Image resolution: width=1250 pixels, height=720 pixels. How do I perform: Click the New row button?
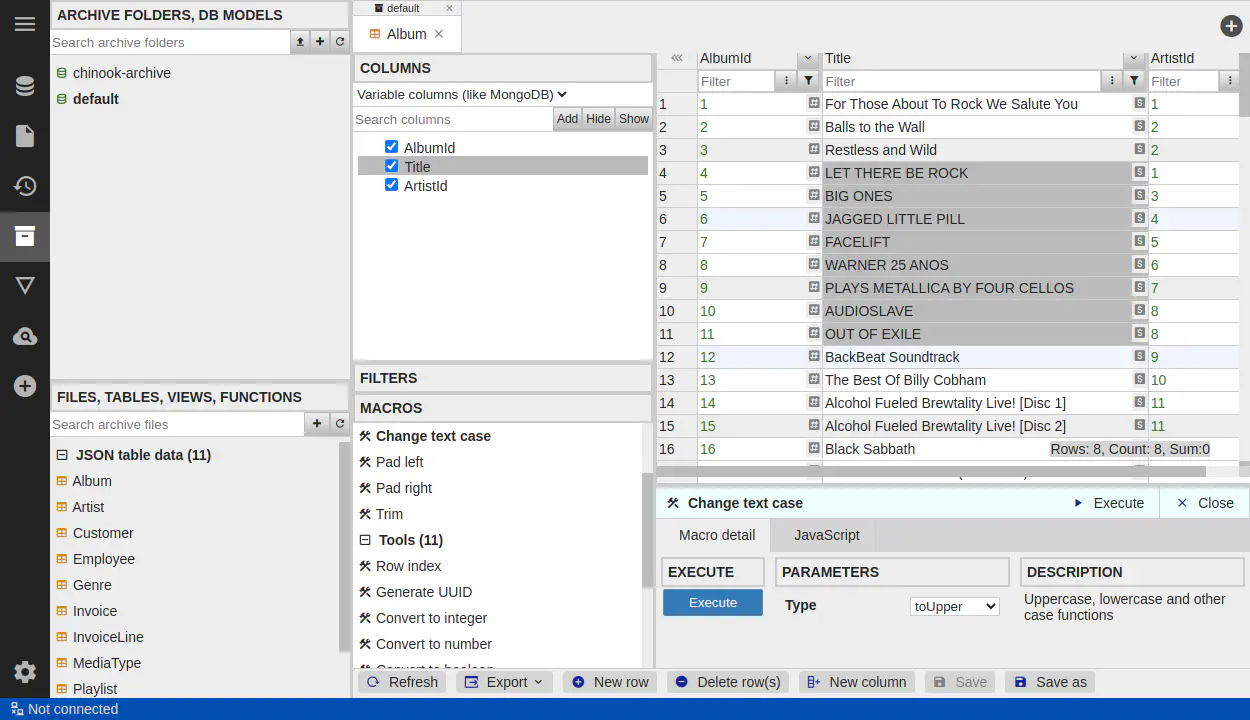pos(609,682)
